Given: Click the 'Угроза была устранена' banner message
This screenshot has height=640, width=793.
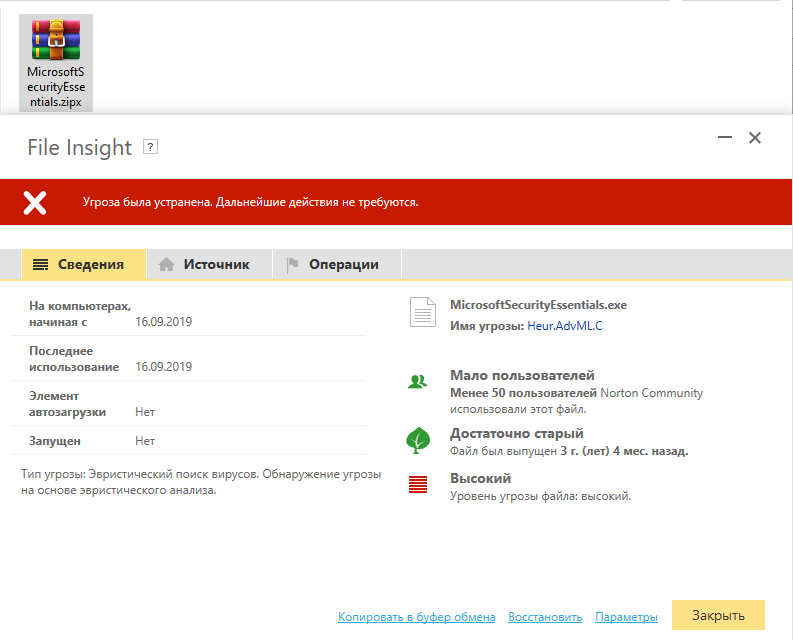Looking at the screenshot, I should click(x=250, y=202).
